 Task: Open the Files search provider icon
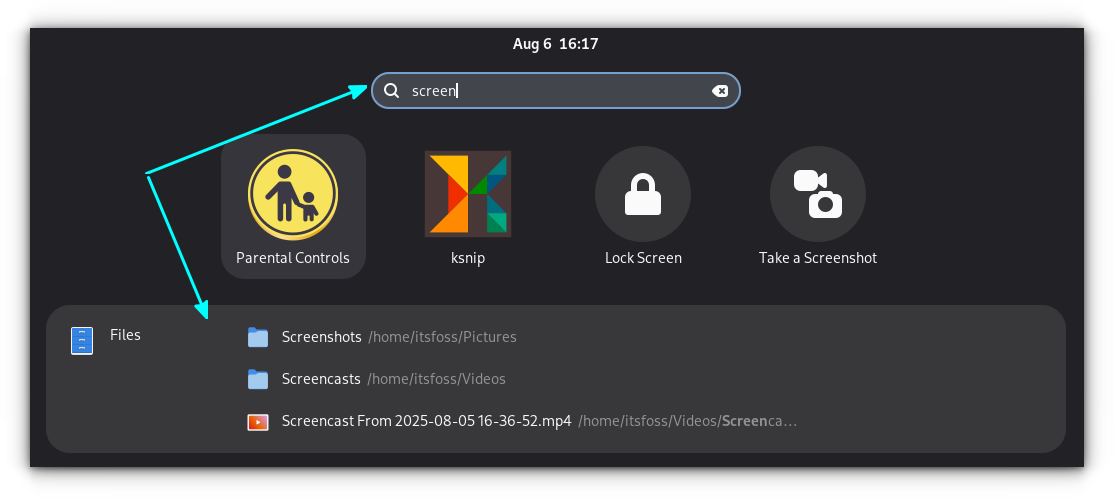coord(82,340)
